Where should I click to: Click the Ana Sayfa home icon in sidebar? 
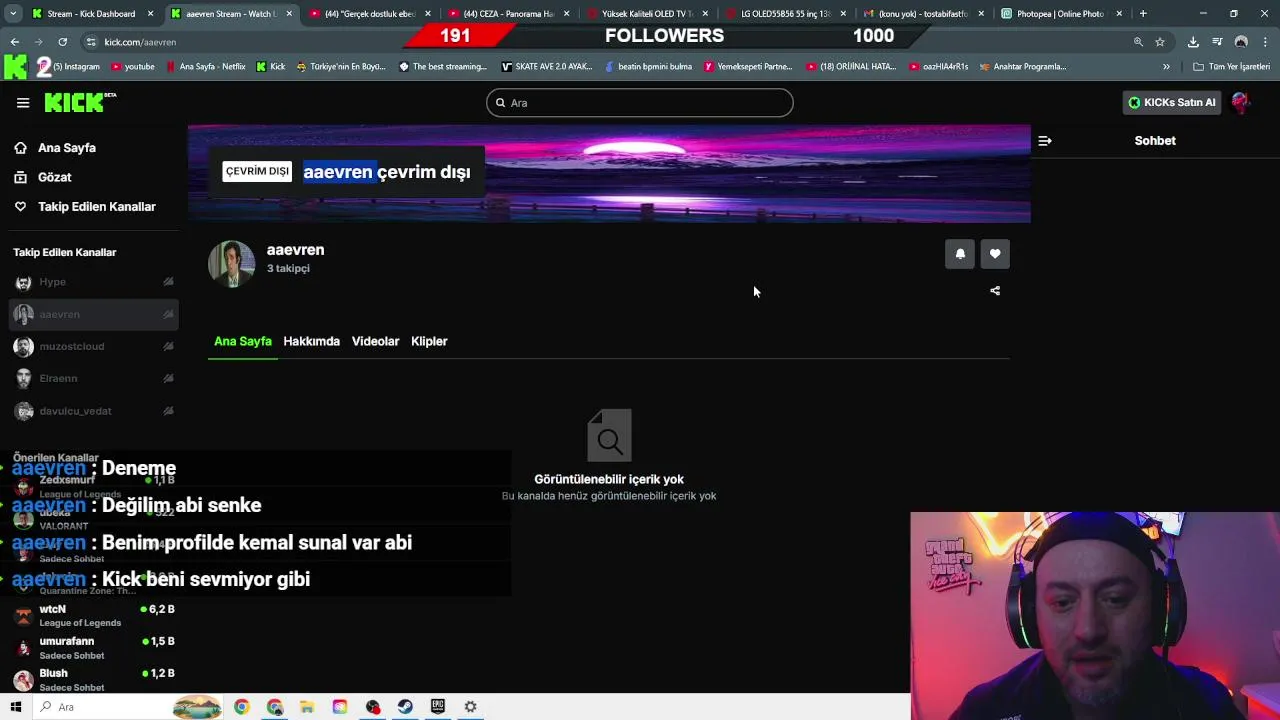coord(20,148)
